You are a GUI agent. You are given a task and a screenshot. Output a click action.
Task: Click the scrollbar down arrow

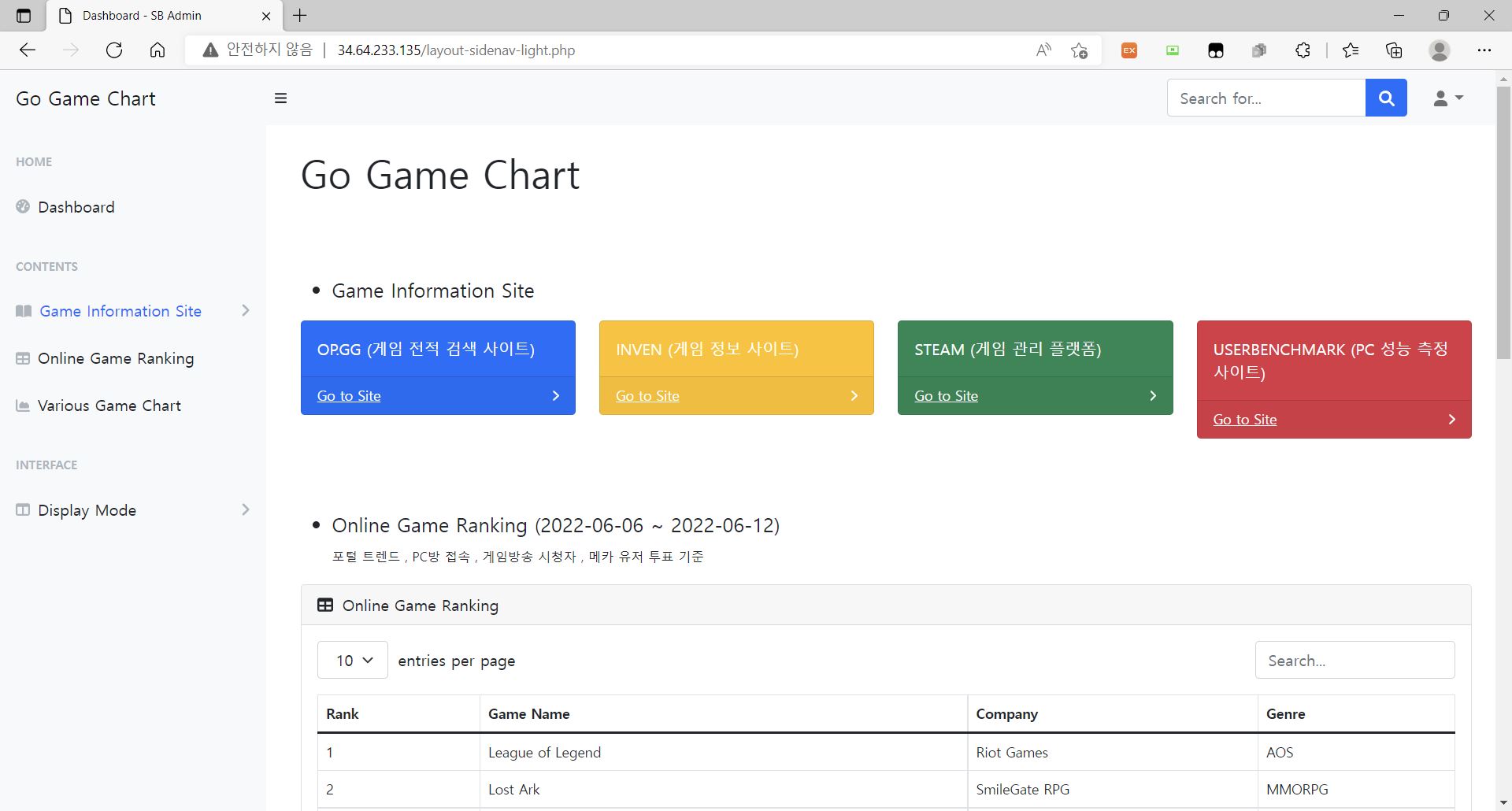point(1503,803)
